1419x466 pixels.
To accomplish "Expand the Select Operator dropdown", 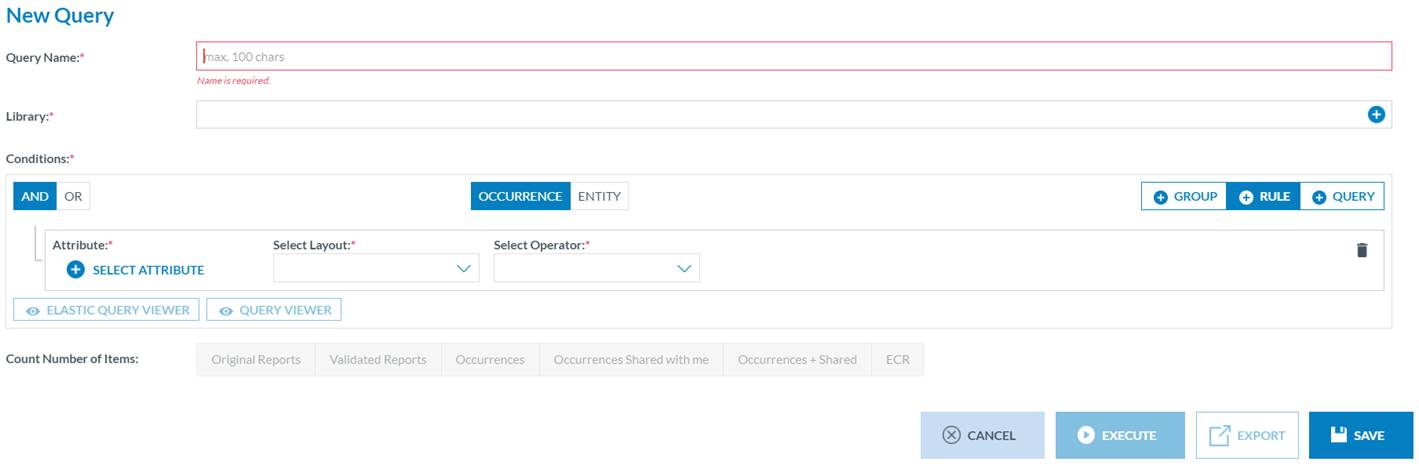I will (597, 268).
